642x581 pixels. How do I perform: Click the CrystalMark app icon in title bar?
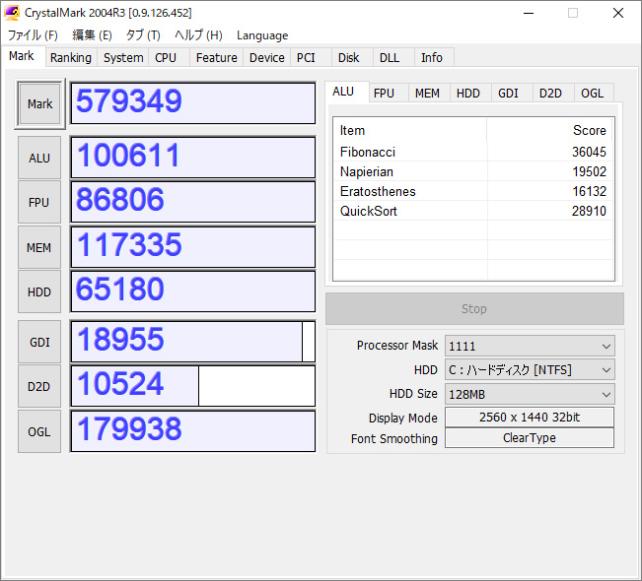[x=12, y=12]
